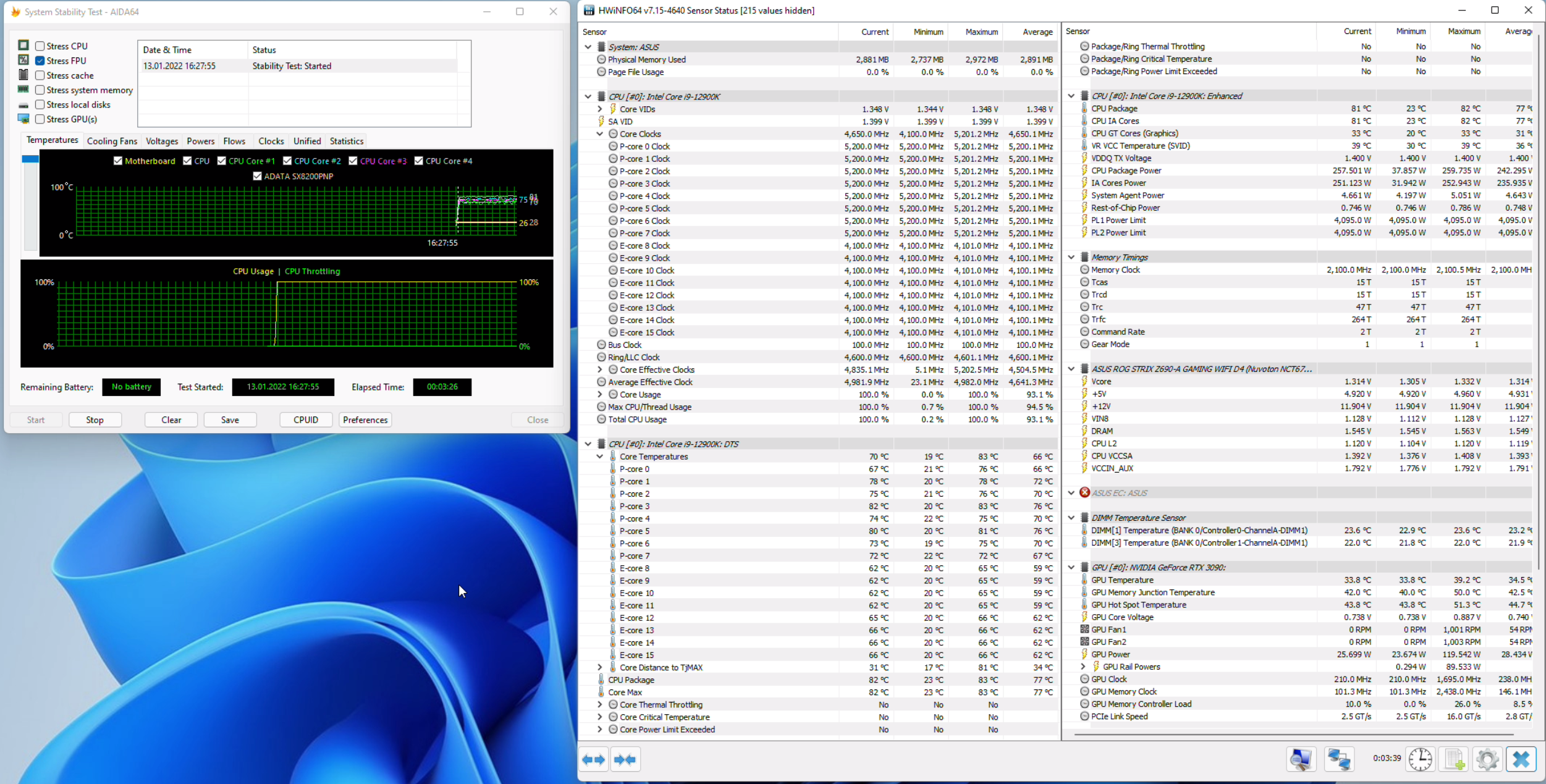Collapse the Core Clocks tree group
The image size is (1546, 784).
click(x=599, y=134)
